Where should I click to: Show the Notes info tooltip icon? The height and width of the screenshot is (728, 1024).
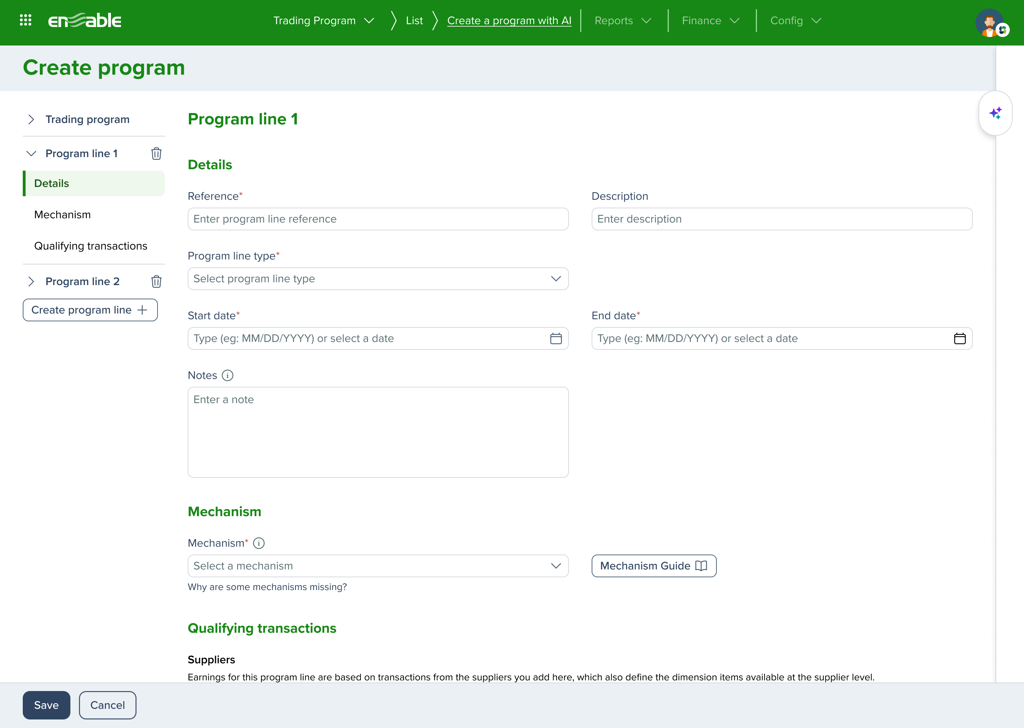pos(228,376)
